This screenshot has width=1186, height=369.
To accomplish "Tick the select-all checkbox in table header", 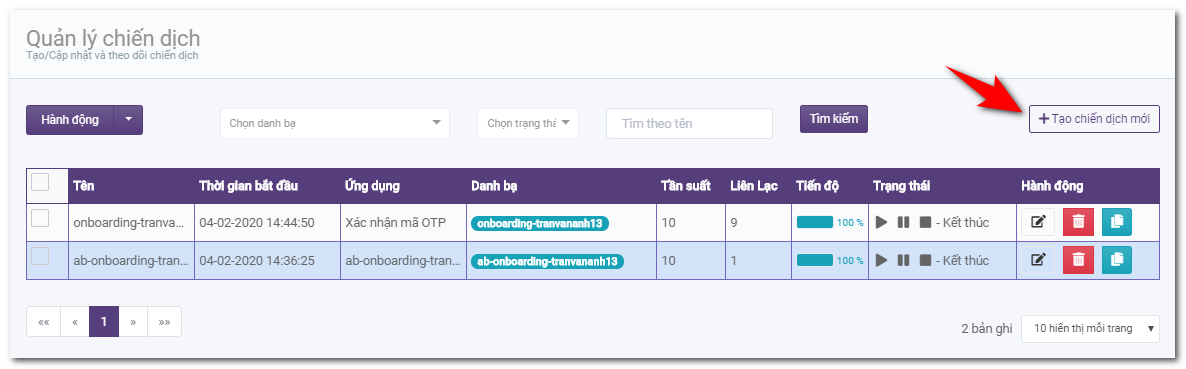I will pos(40,182).
